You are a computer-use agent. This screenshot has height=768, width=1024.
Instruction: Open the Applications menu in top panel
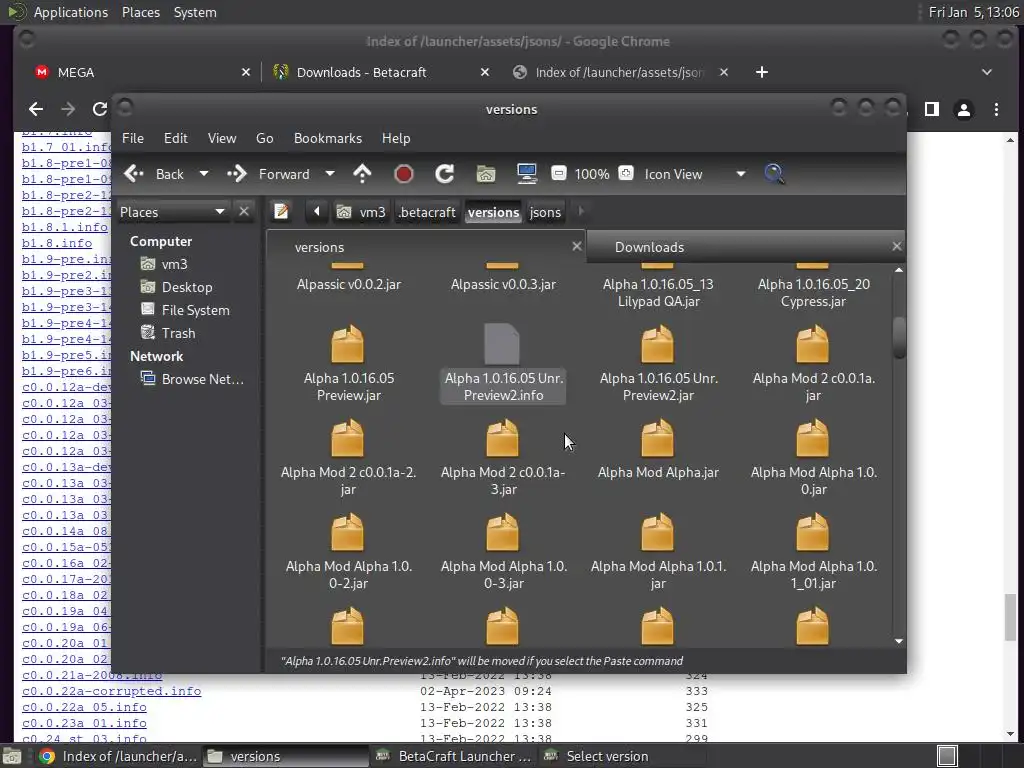click(71, 12)
